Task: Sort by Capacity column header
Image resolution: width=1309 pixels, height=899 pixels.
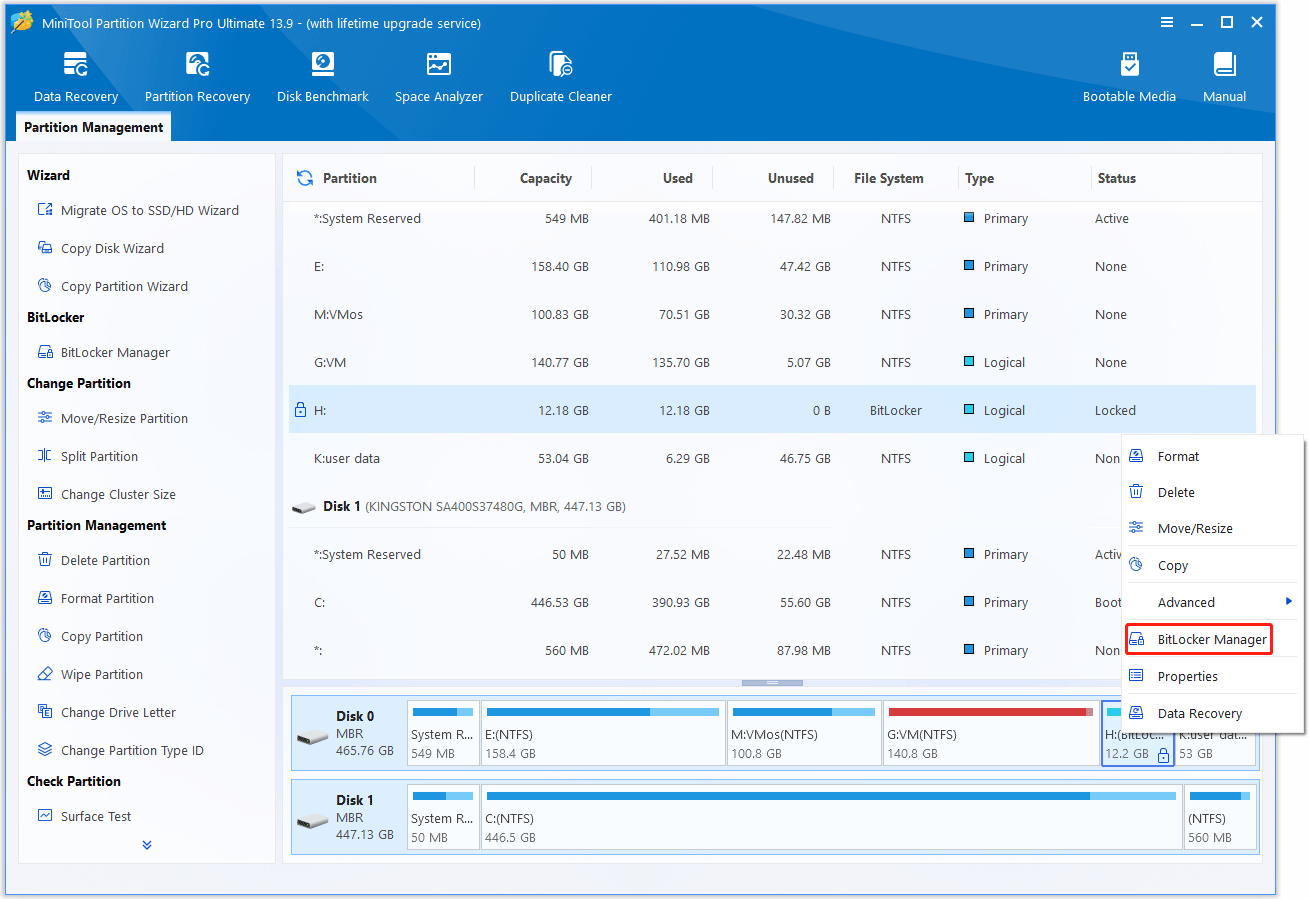Action: (x=546, y=178)
